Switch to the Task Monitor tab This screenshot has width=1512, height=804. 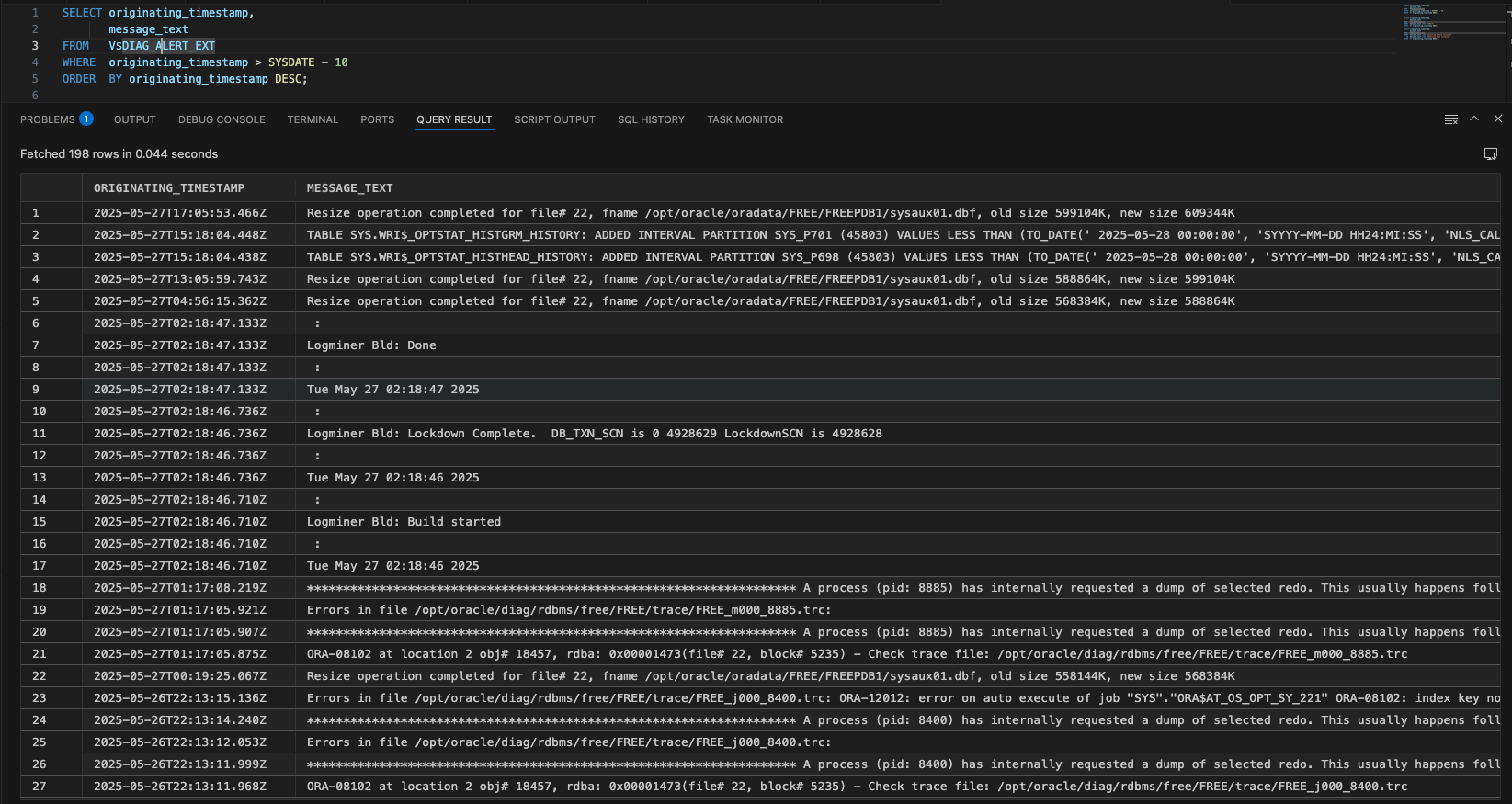click(745, 119)
